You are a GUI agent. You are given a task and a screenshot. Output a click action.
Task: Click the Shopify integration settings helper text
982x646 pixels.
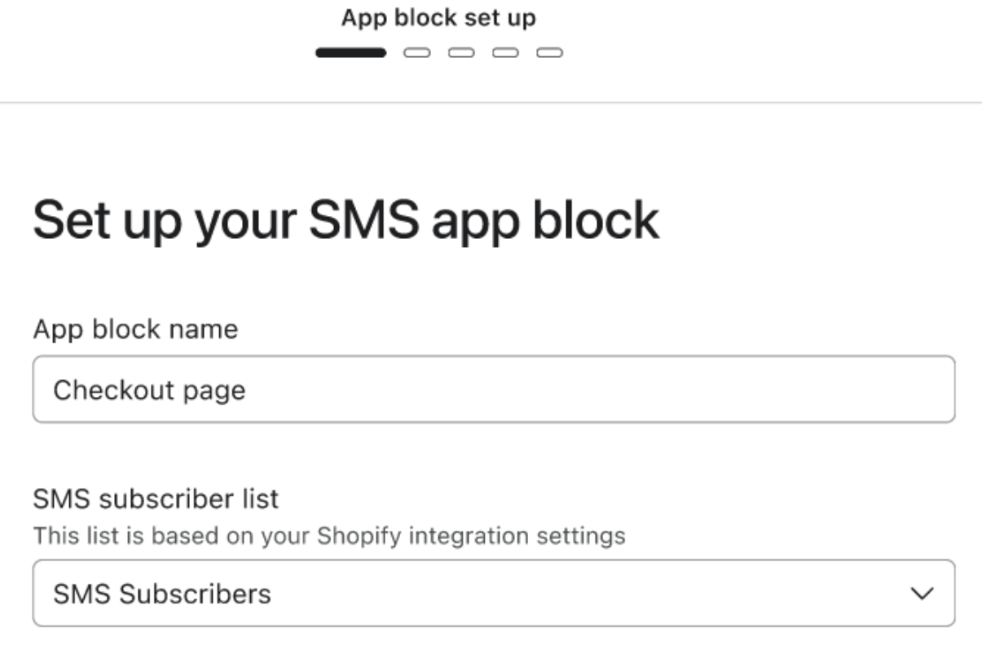[x=329, y=536]
